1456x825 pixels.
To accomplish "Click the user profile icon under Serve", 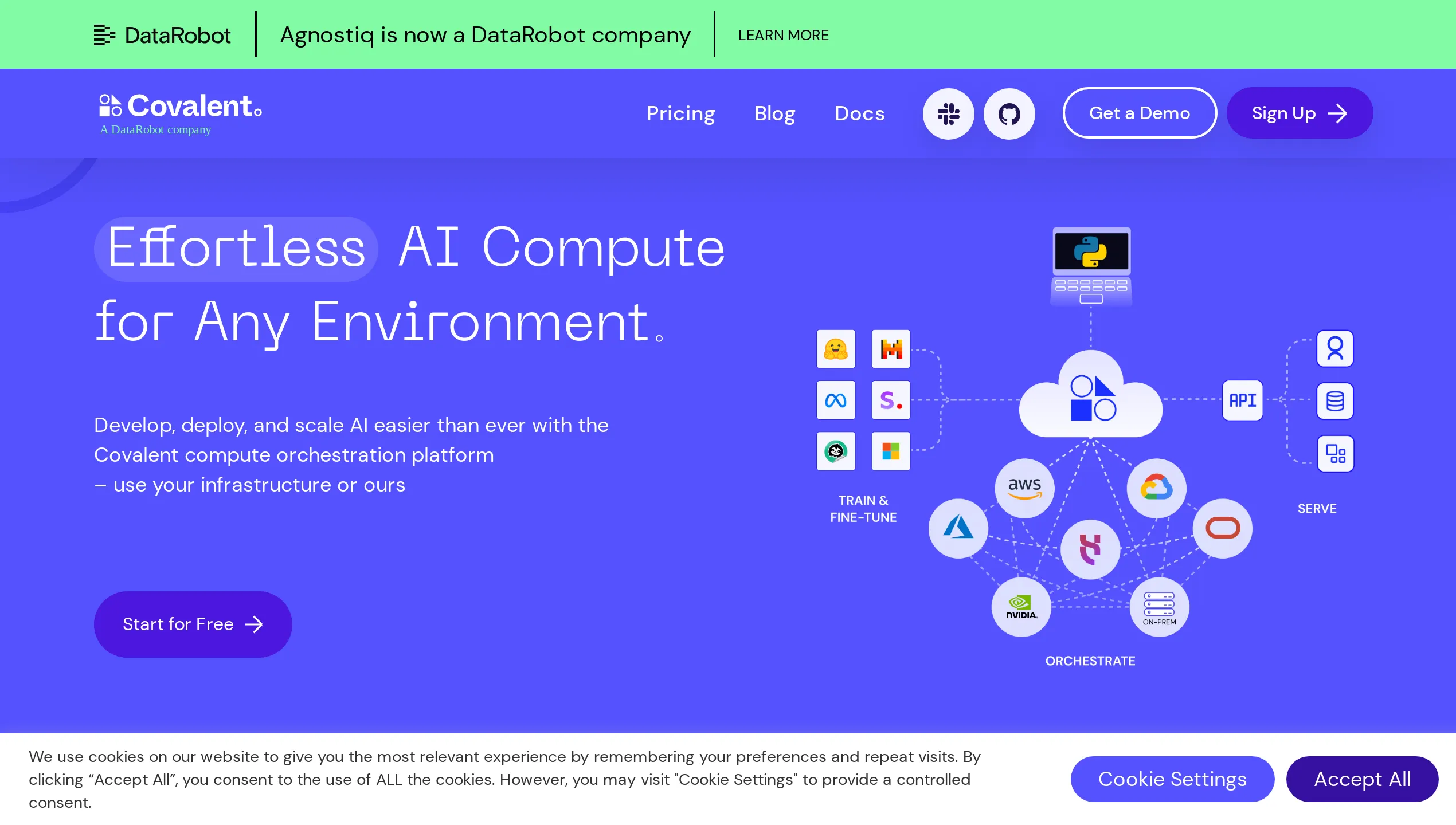I will [x=1335, y=348].
